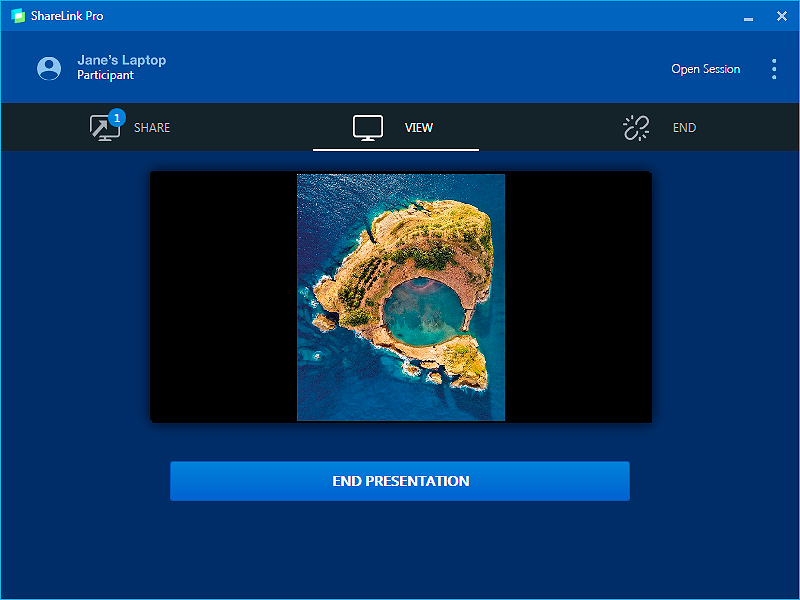Click the black area left of island image
The height and width of the screenshot is (600, 800).
click(223, 297)
